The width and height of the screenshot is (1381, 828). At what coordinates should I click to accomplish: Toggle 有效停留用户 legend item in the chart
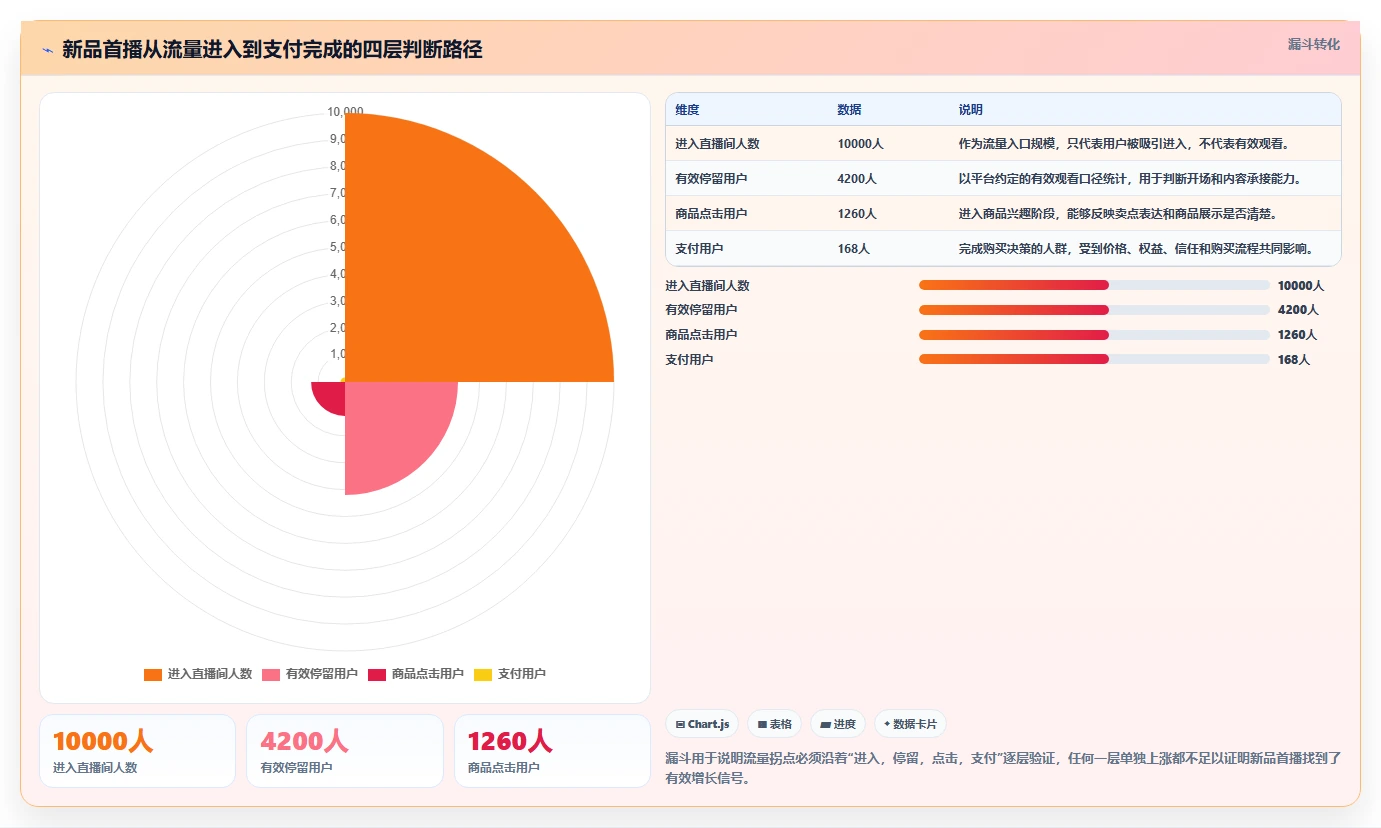[x=310, y=674]
